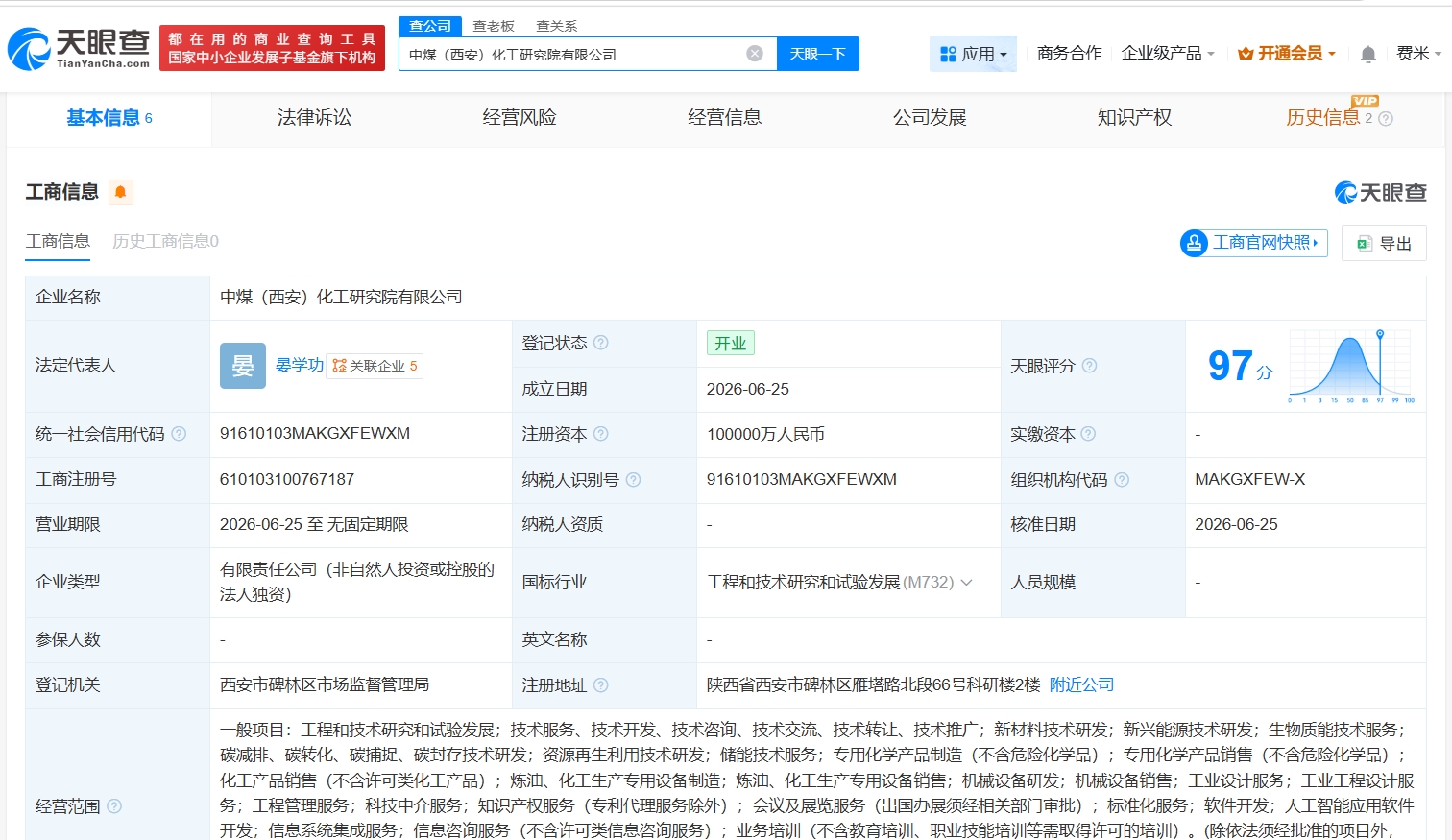The image size is (1452, 840).
Task: Click the help icon next to 天眼评分
Action: pyautogui.click(x=1089, y=366)
